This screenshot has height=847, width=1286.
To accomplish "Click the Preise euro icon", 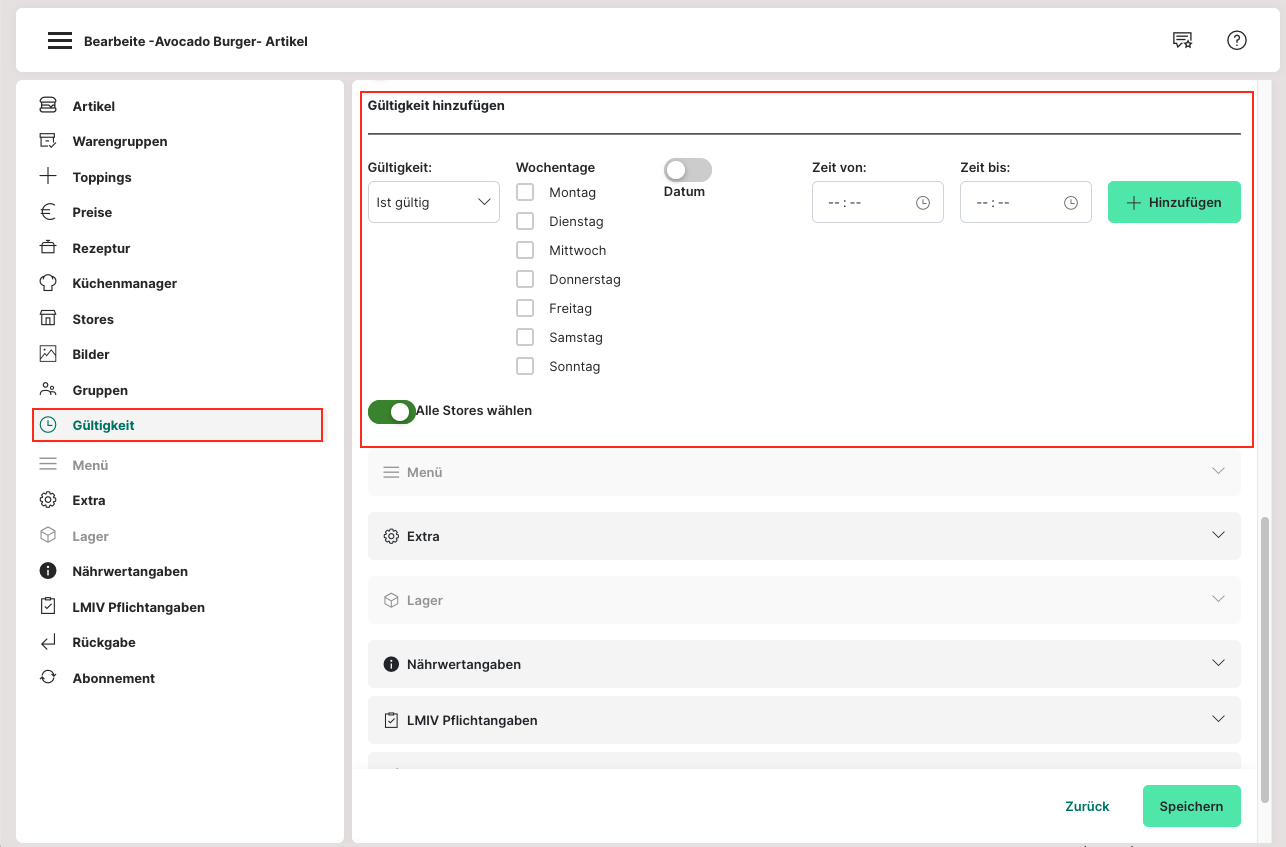I will click(x=48, y=212).
